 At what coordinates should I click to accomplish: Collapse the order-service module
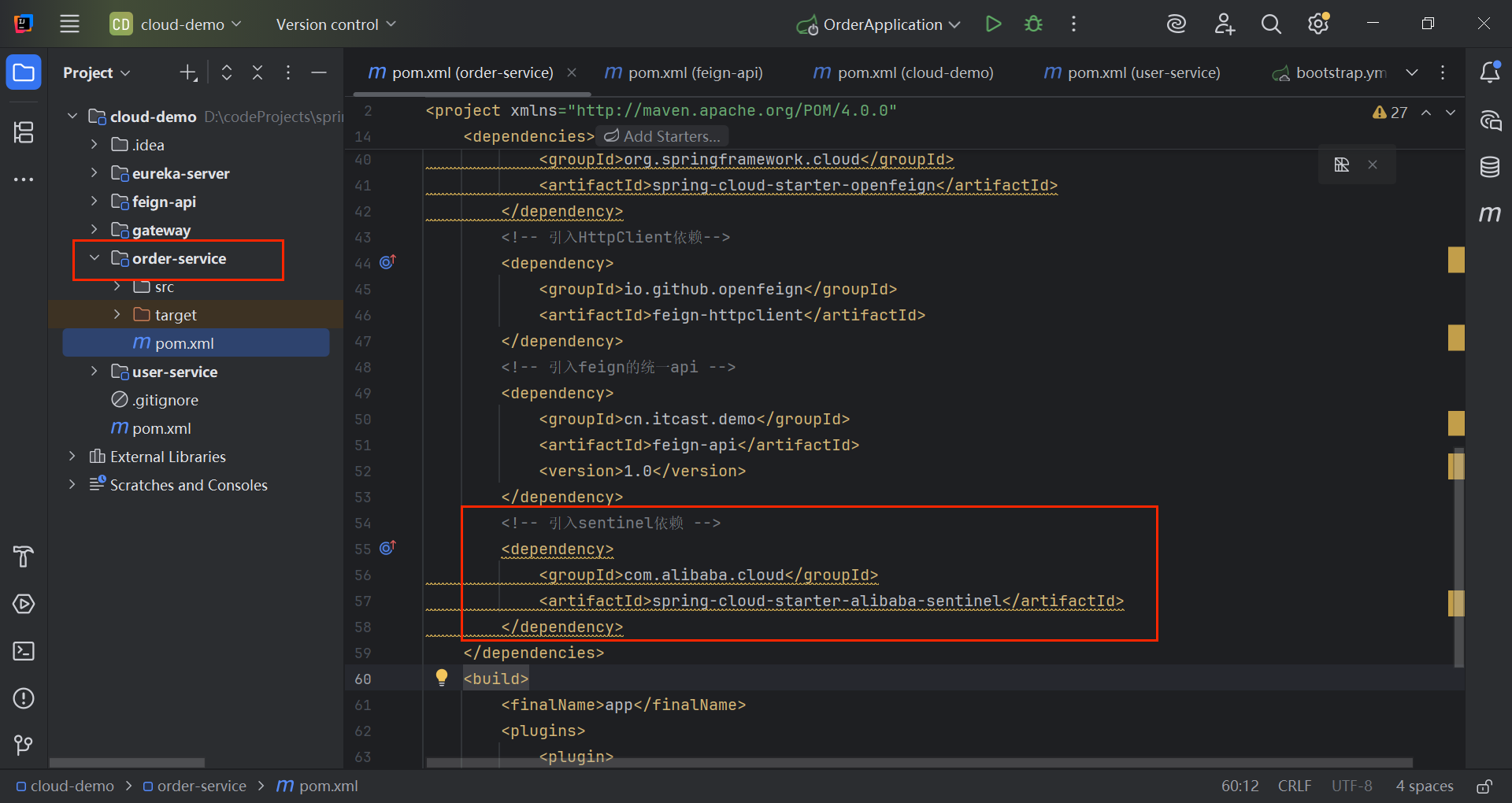pos(94,258)
